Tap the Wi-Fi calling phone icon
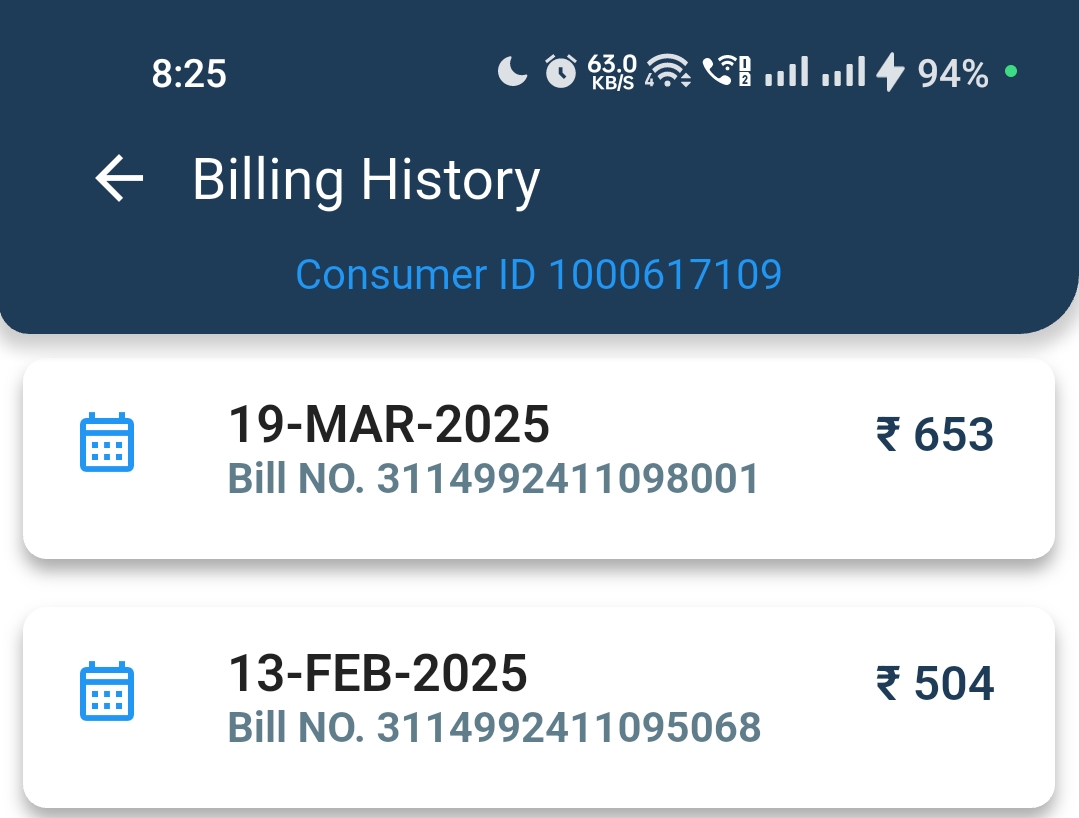 pos(726,72)
